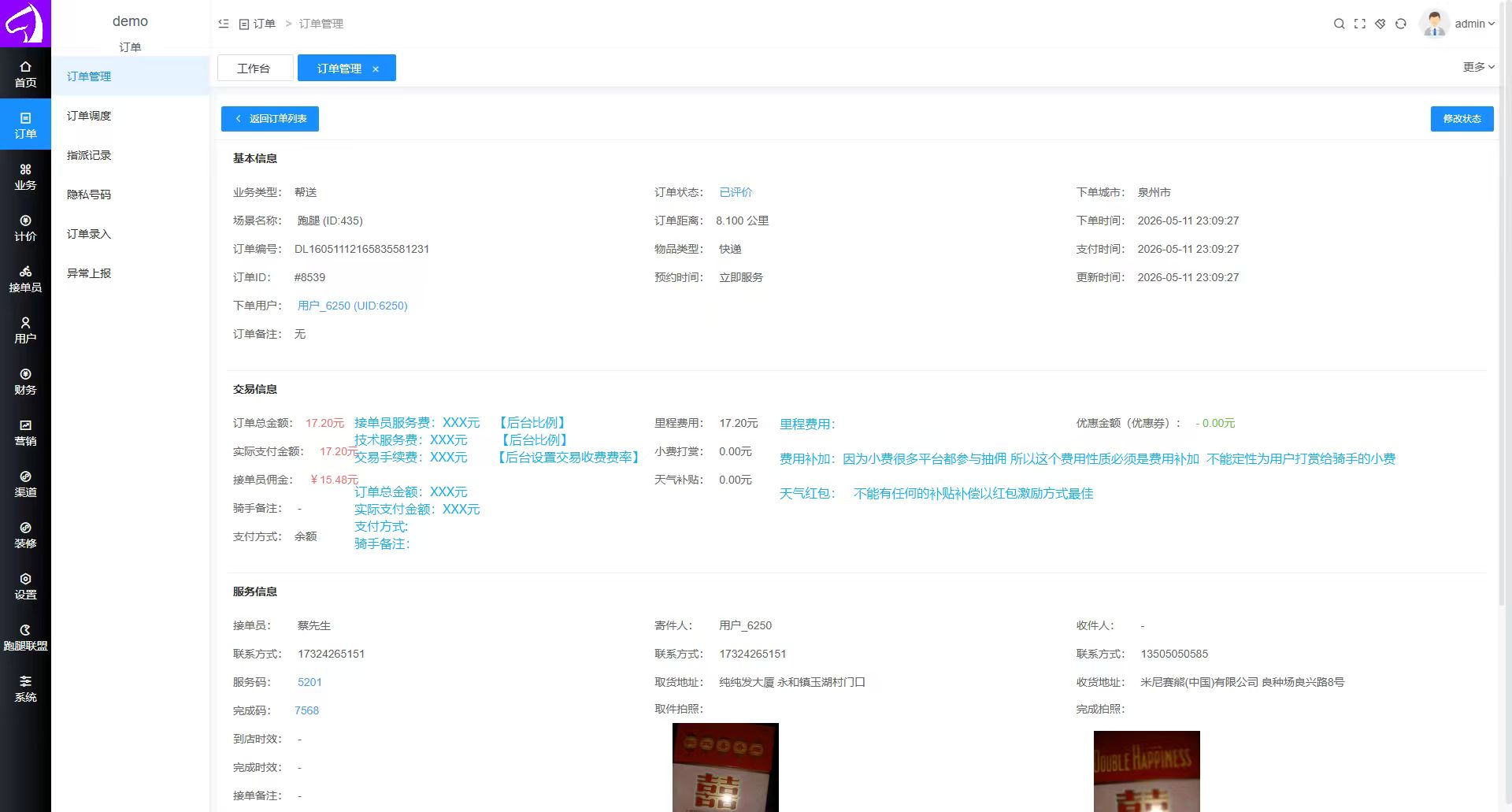1512x812 pixels.
Task: Open the 业务 sidebar section
Action: point(25,176)
